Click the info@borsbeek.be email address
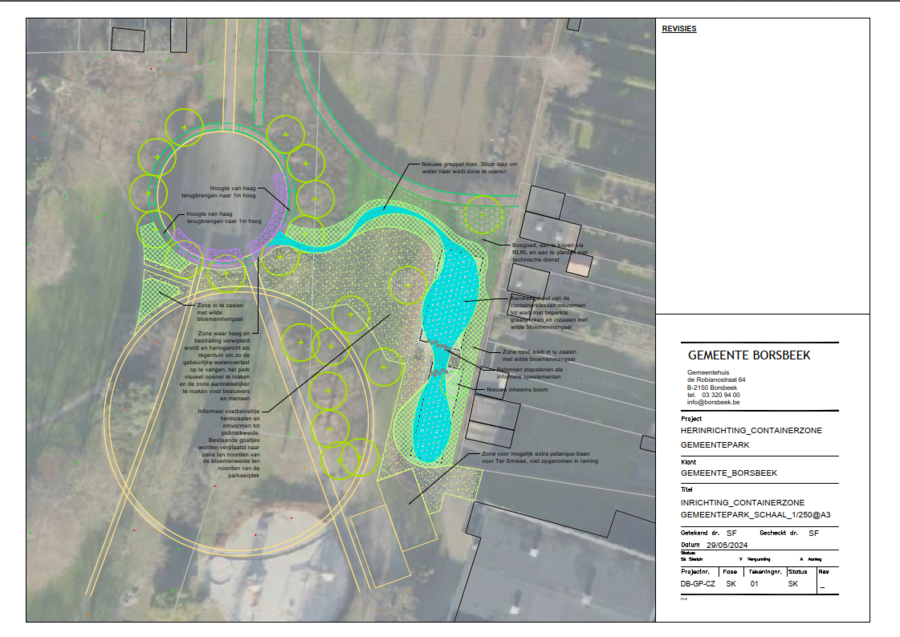This screenshot has width=900, height=637. point(713,402)
